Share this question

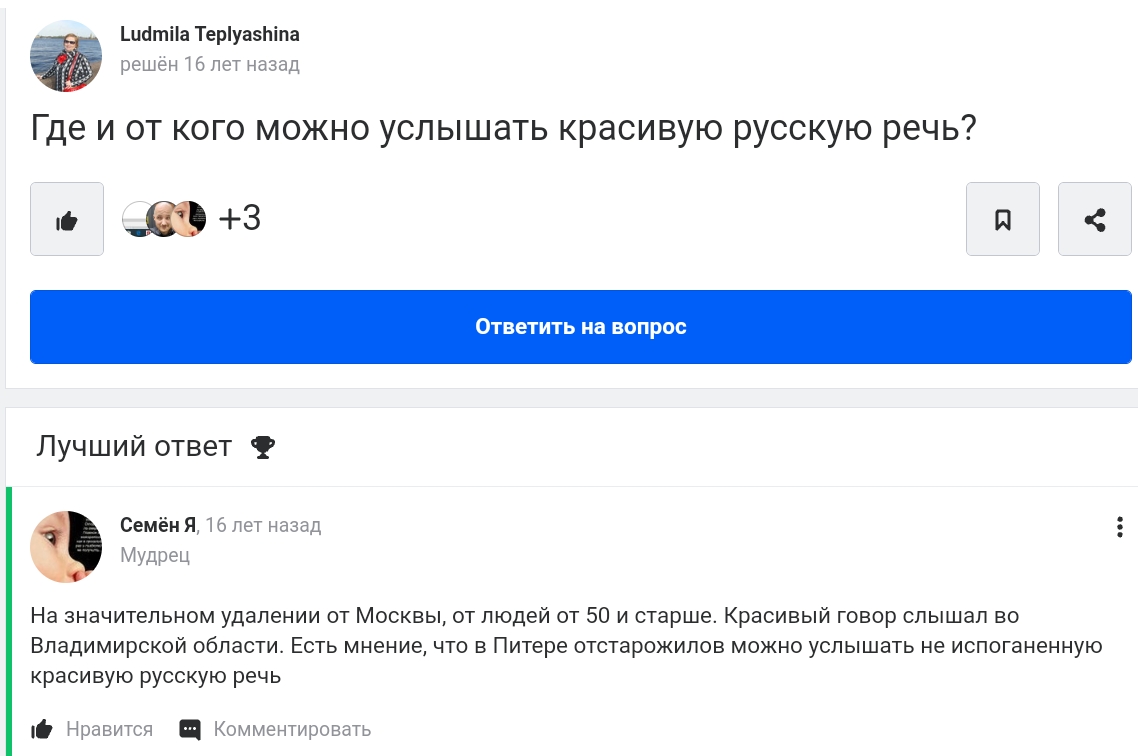tap(1095, 219)
